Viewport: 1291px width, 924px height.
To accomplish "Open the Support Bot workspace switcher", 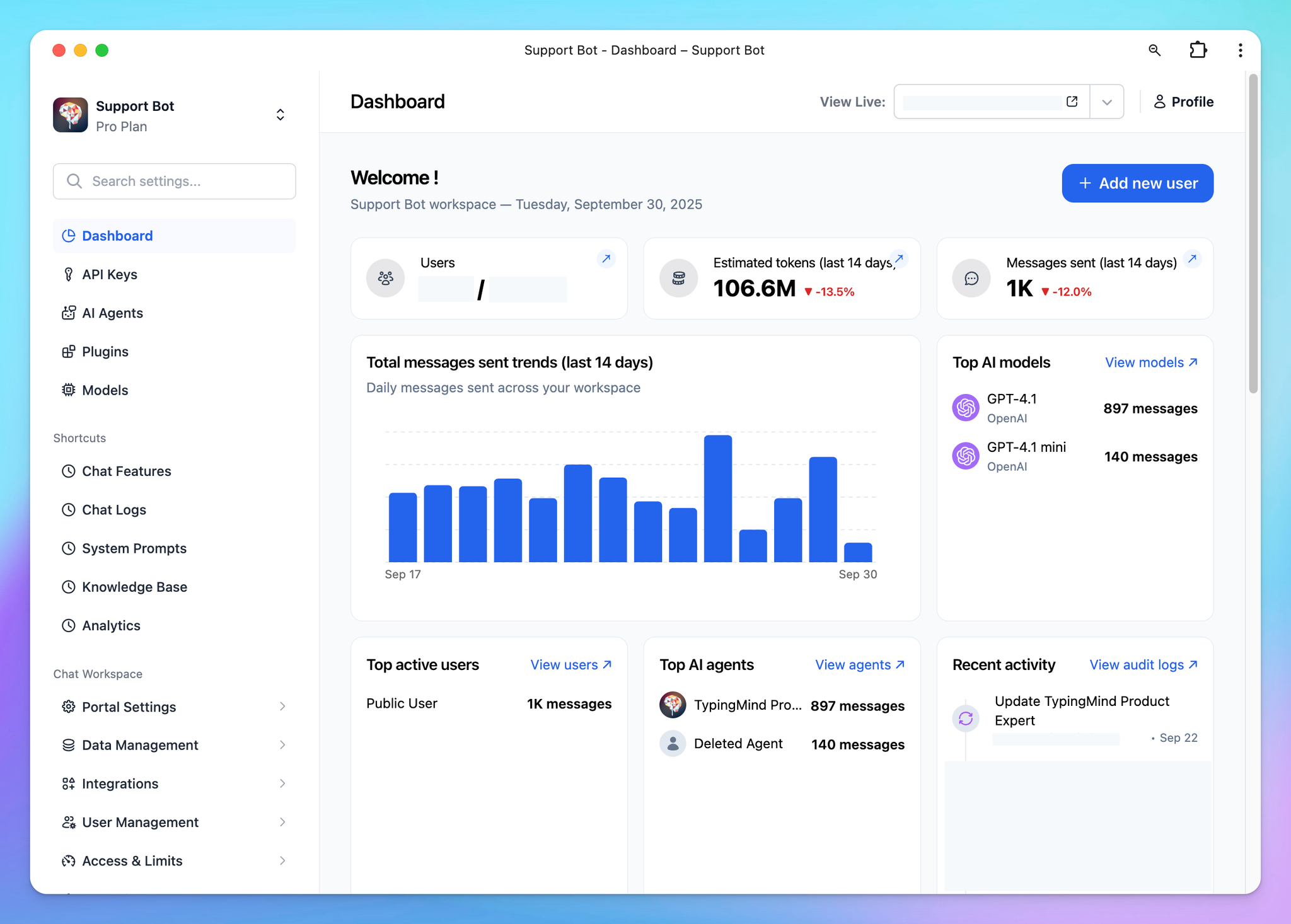I will click(280, 115).
